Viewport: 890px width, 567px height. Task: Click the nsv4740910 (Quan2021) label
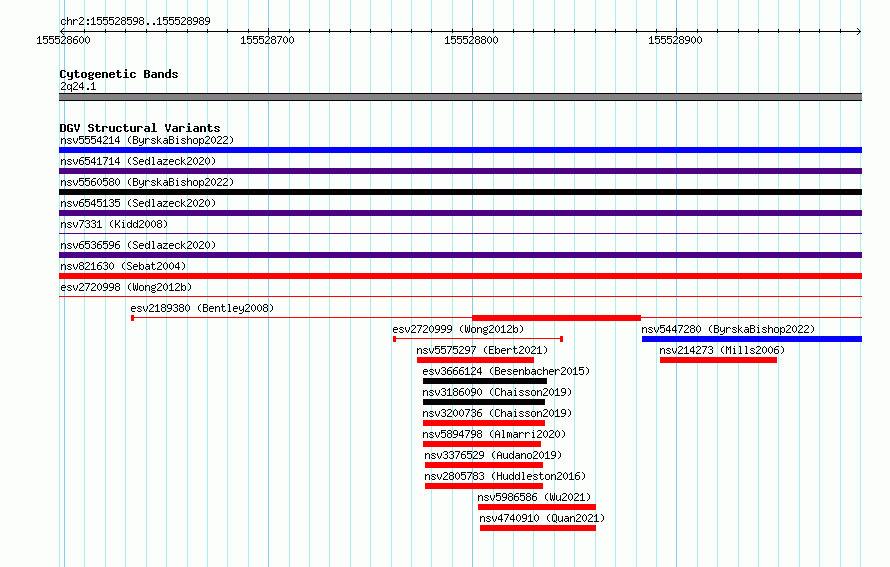click(542, 518)
